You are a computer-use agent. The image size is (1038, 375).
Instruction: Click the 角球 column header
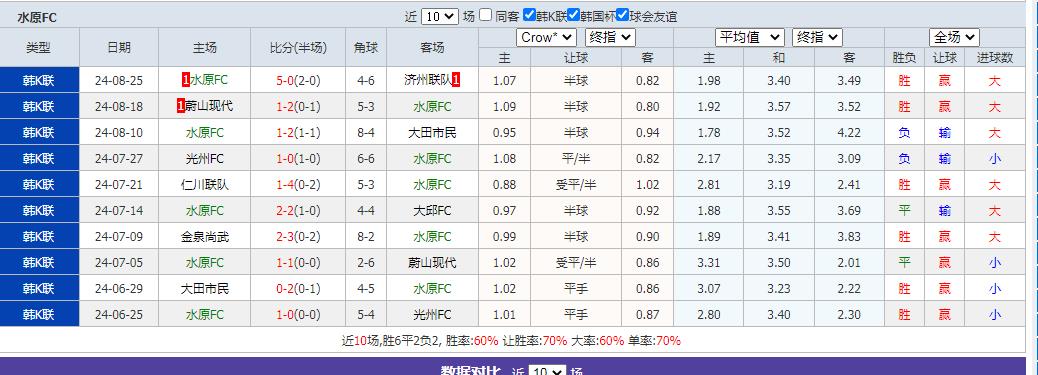click(366, 48)
